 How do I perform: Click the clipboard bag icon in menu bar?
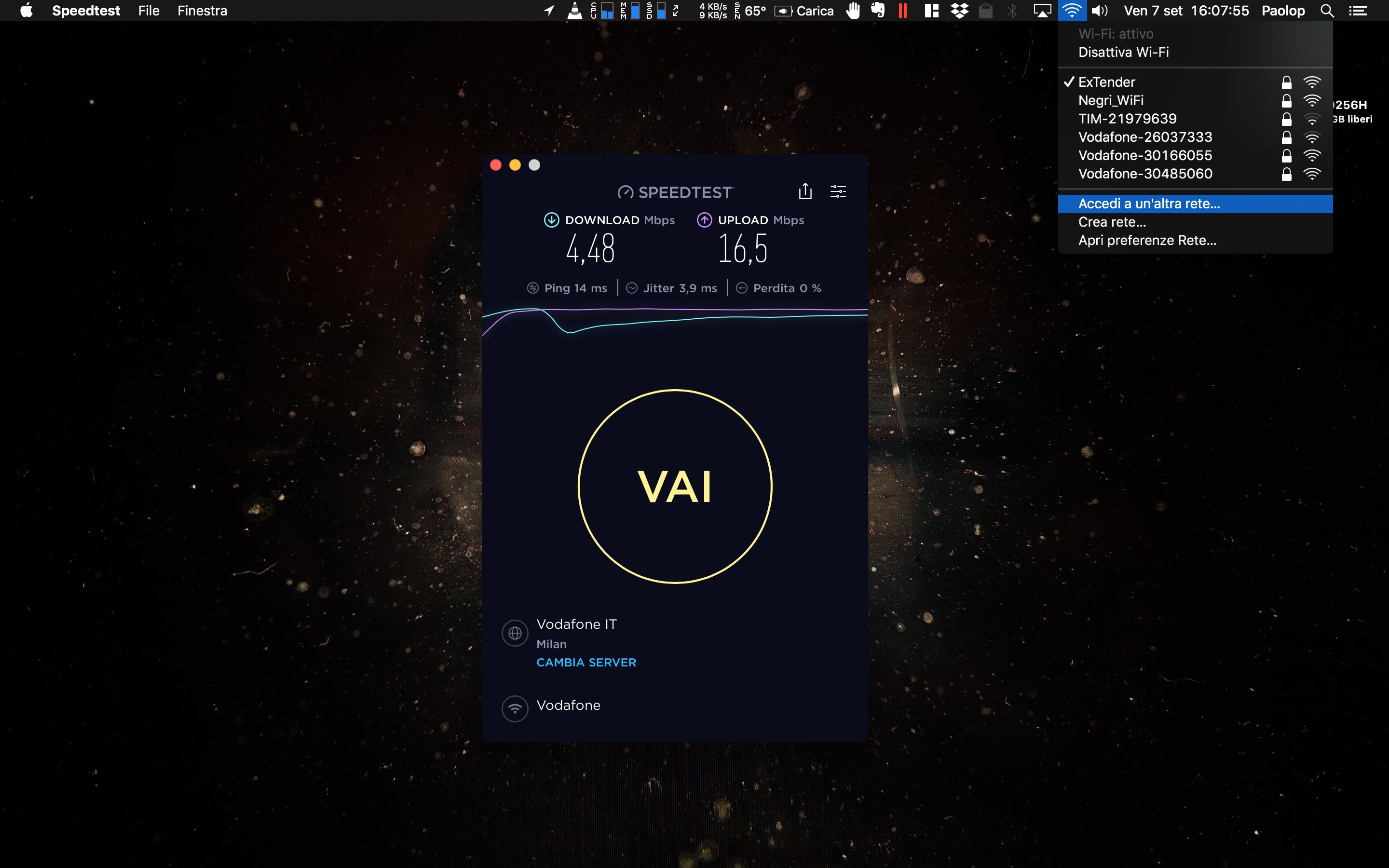point(985,10)
